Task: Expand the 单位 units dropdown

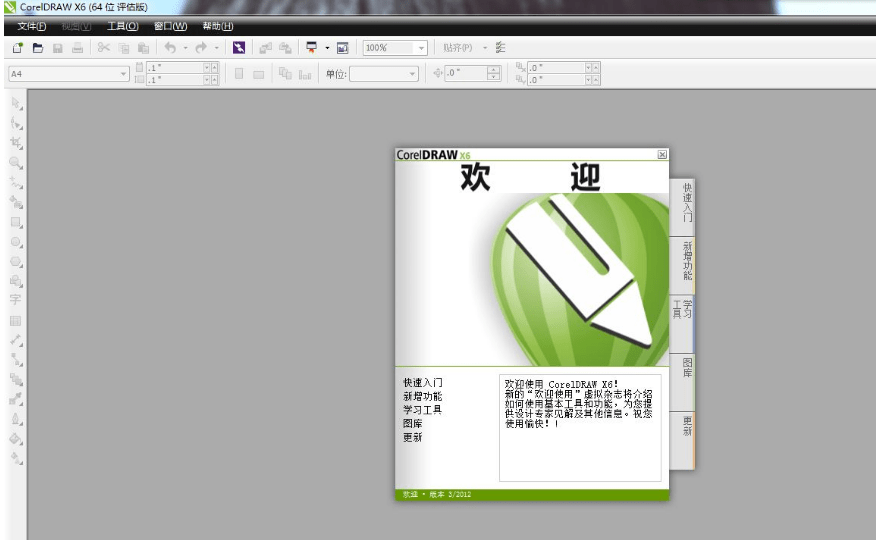Action: (x=412, y=73)
